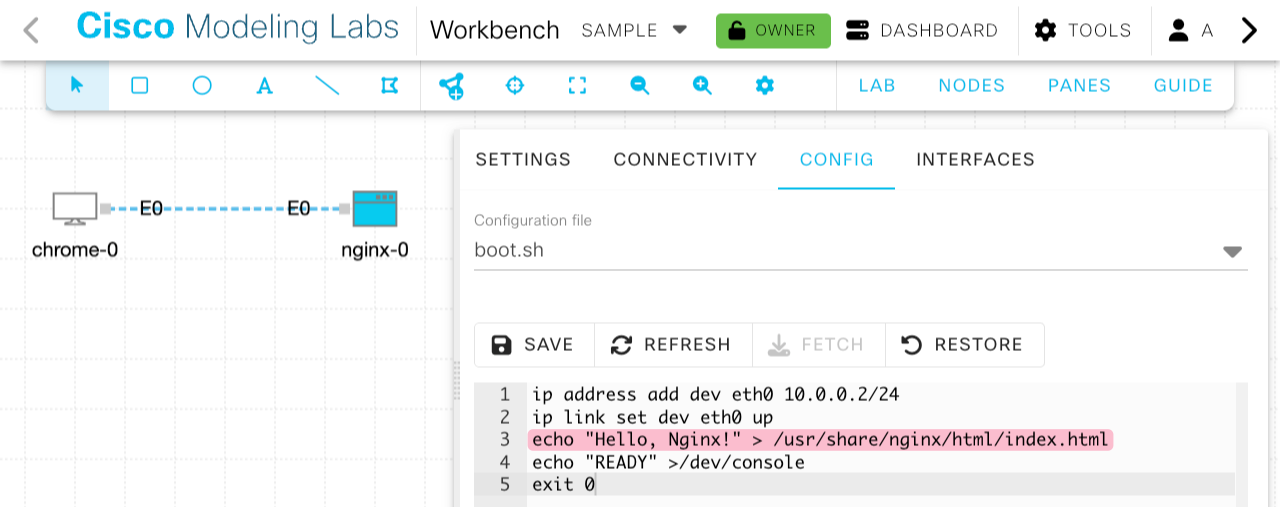Choose the ellipse annotation tool
The height and width of the screenshot is (507, 1280).
click(202, 85)
